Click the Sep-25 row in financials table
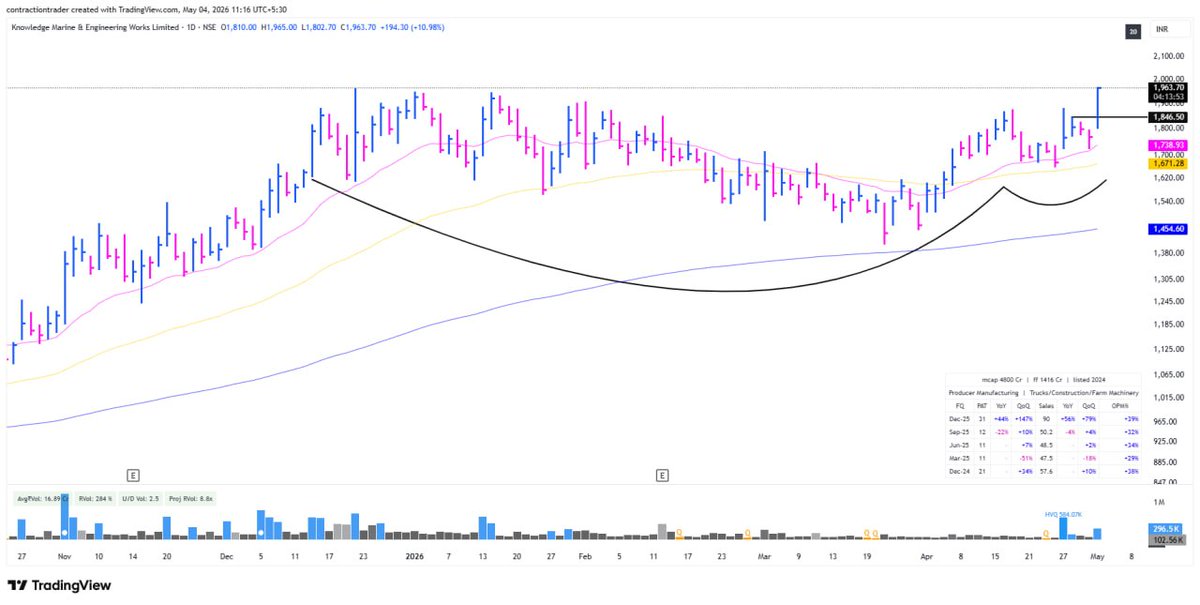Image resolution: width=1200 pixels, height=605 pixels. (x=1044, y=433)
